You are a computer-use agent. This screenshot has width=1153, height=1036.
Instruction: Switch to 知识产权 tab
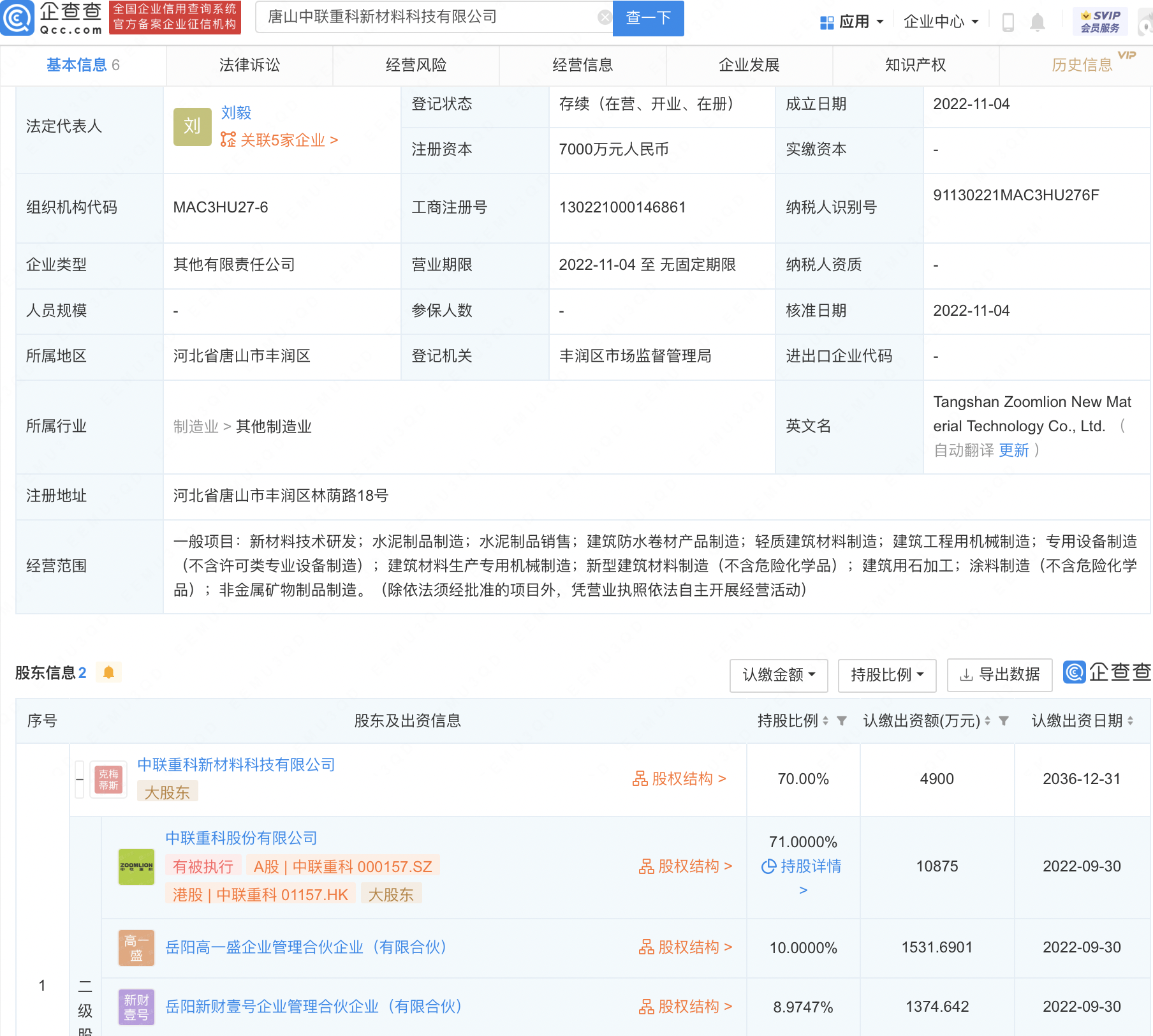(x=915, y=65)
